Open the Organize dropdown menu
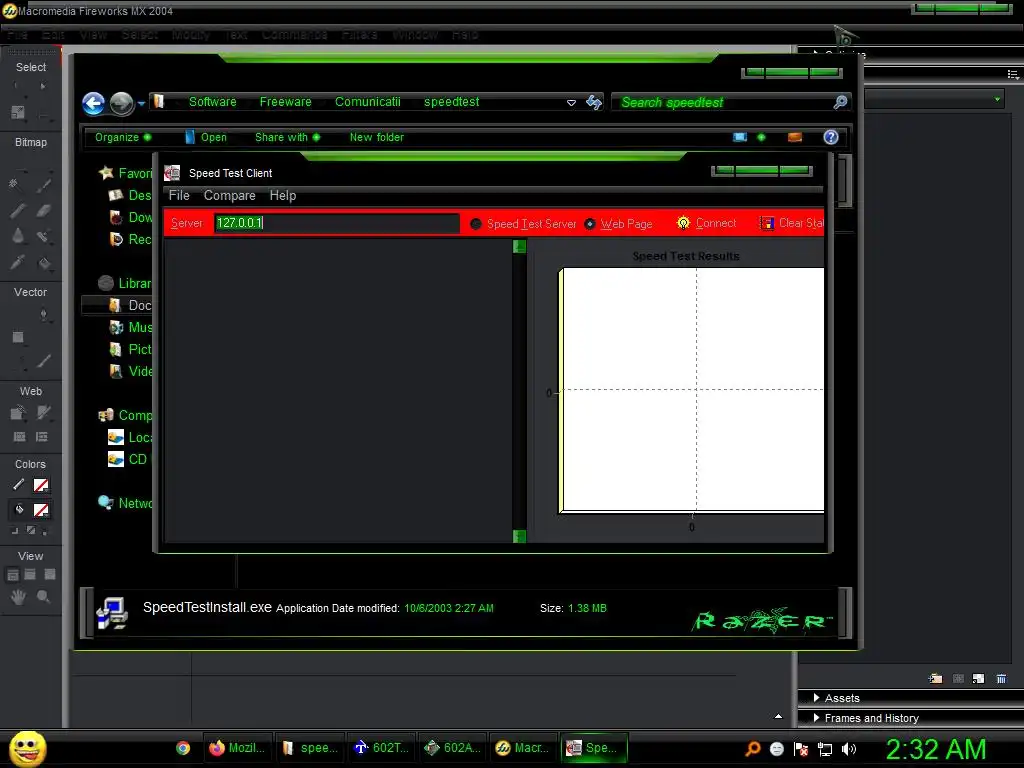This screenshot has width=1024, height=768. point(123,137)
